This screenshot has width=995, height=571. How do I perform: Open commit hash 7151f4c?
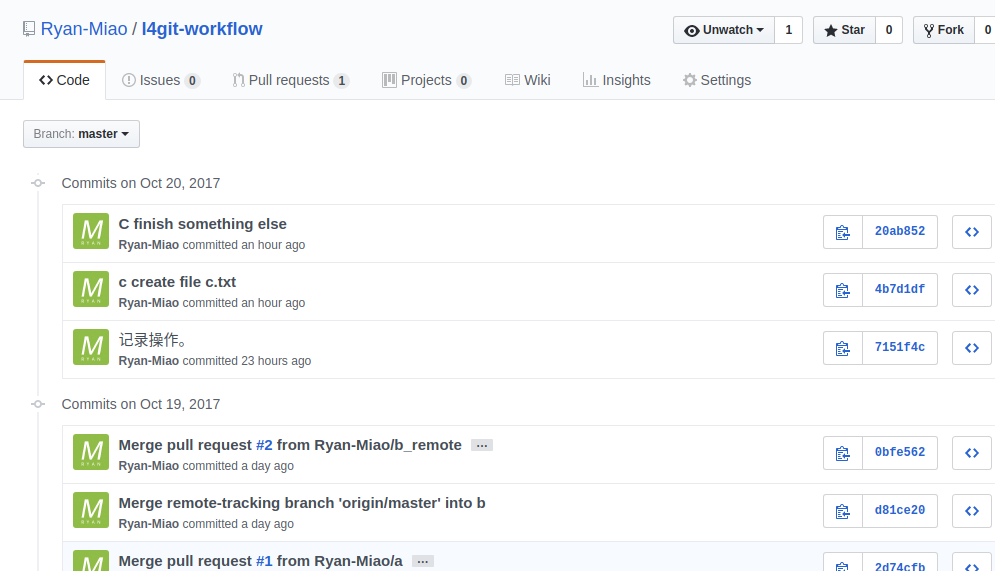[900, 348]
